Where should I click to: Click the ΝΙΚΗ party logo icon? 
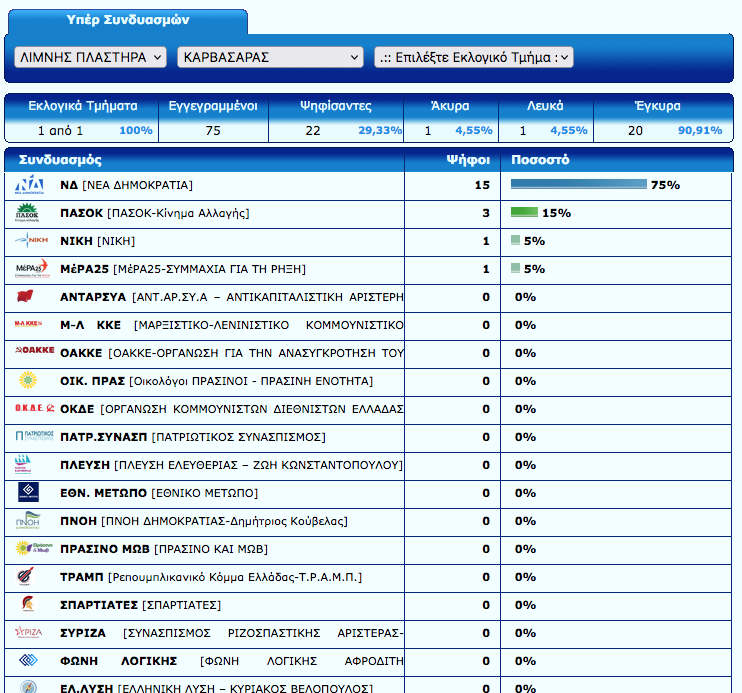coord(30,241)
